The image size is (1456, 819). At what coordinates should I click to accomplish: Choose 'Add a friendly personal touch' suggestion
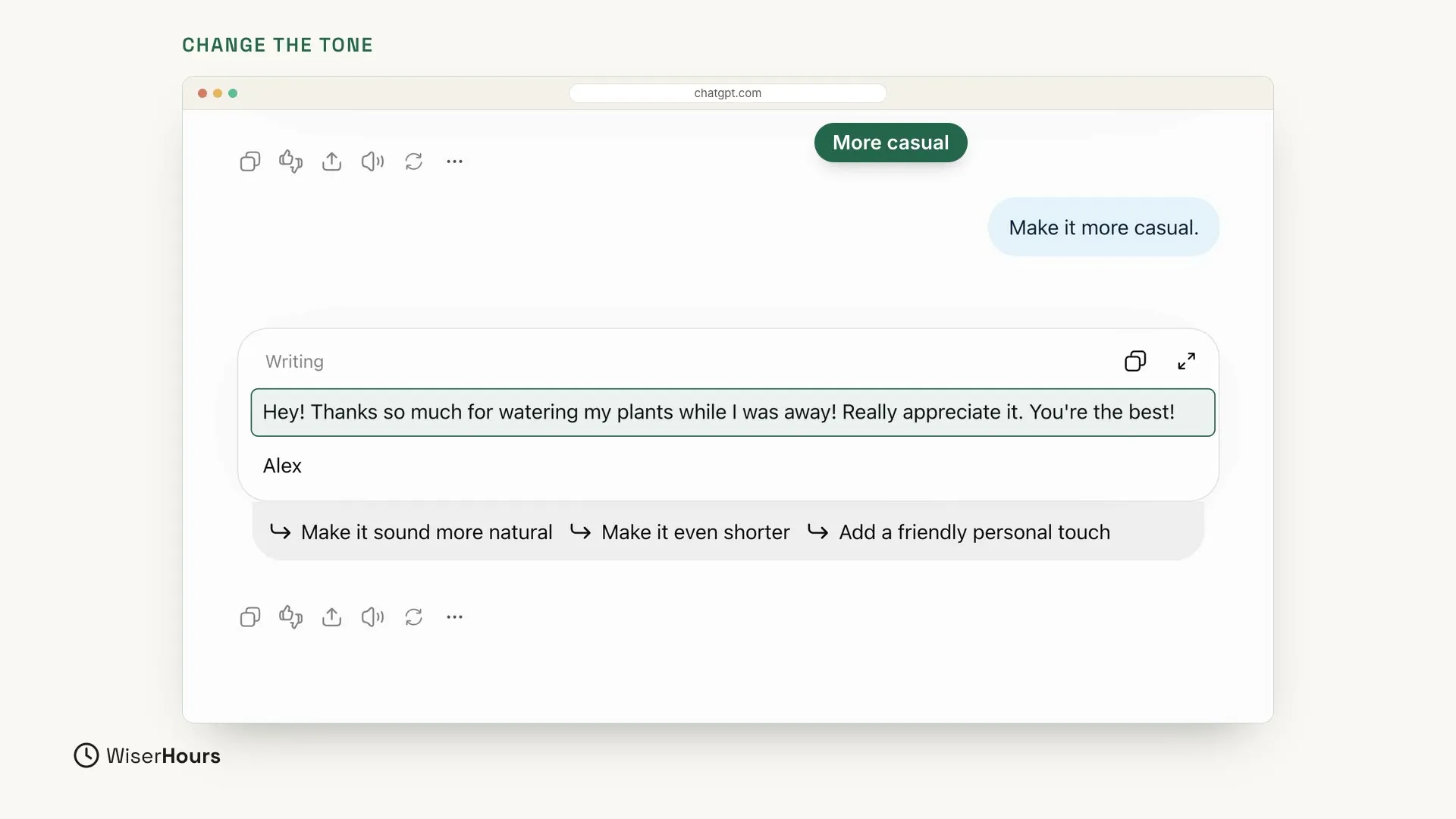(x=959, y=532)
